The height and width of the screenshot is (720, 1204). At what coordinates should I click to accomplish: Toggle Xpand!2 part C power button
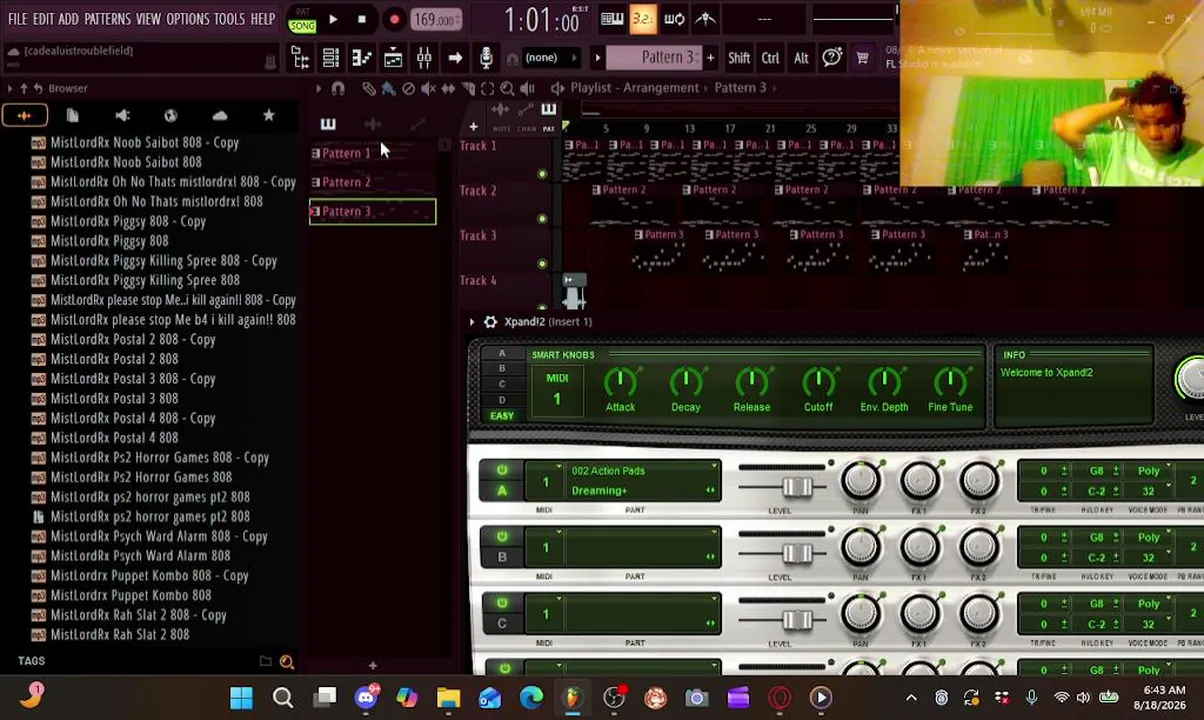point(502,603)
